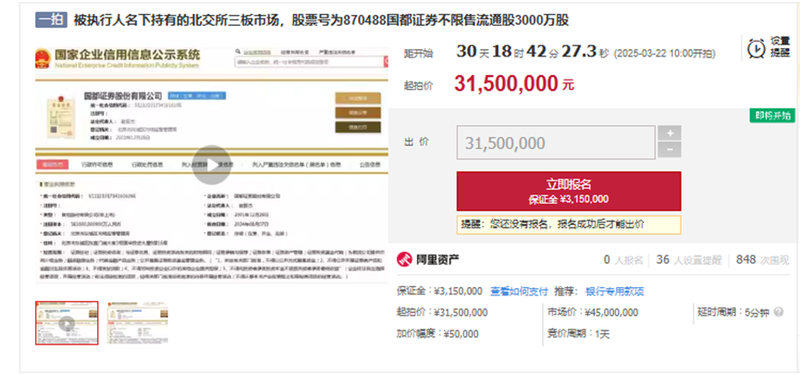Select the second image thumbnail
Screen dimensions: 800x375
pyautogui.click(x=137, y=323)
